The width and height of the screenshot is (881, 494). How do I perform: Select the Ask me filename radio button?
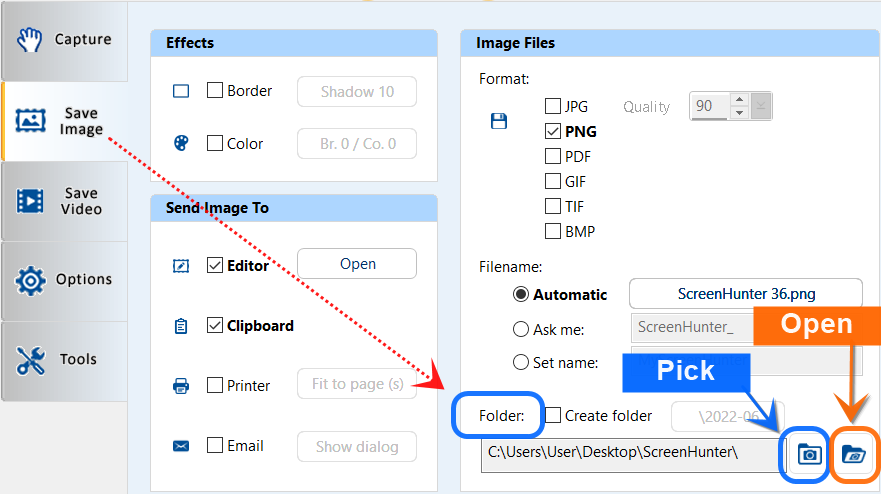pyautogui.click(x=521, y=329)
